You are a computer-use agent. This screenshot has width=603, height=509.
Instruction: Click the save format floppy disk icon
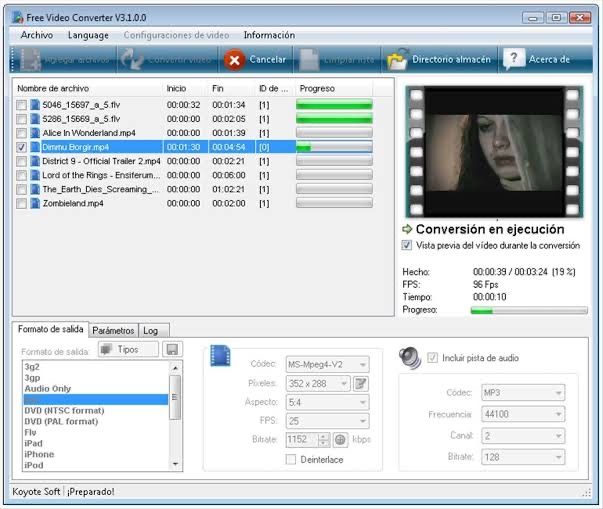[173, 350]
